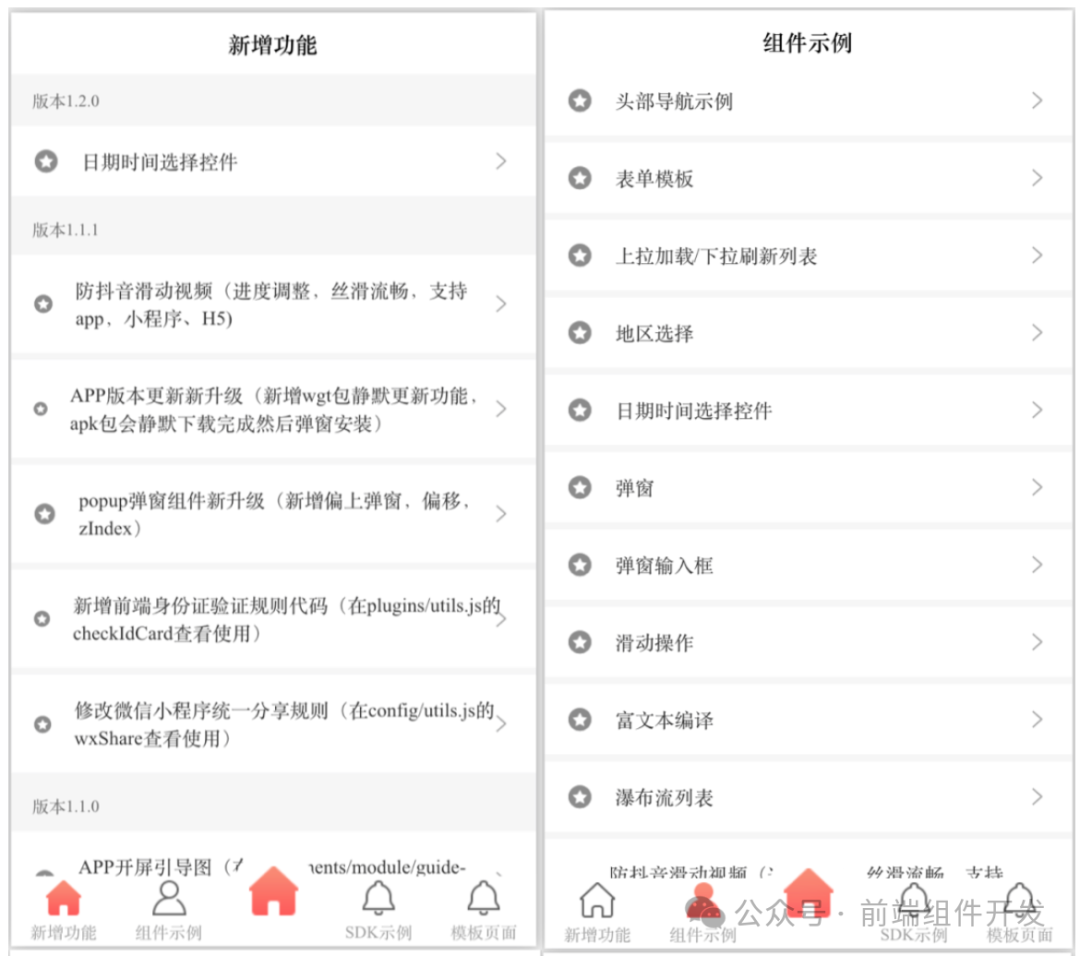Click star icon beside 修改微信小程序统一分享规则 item

click(x=43, y=724)
